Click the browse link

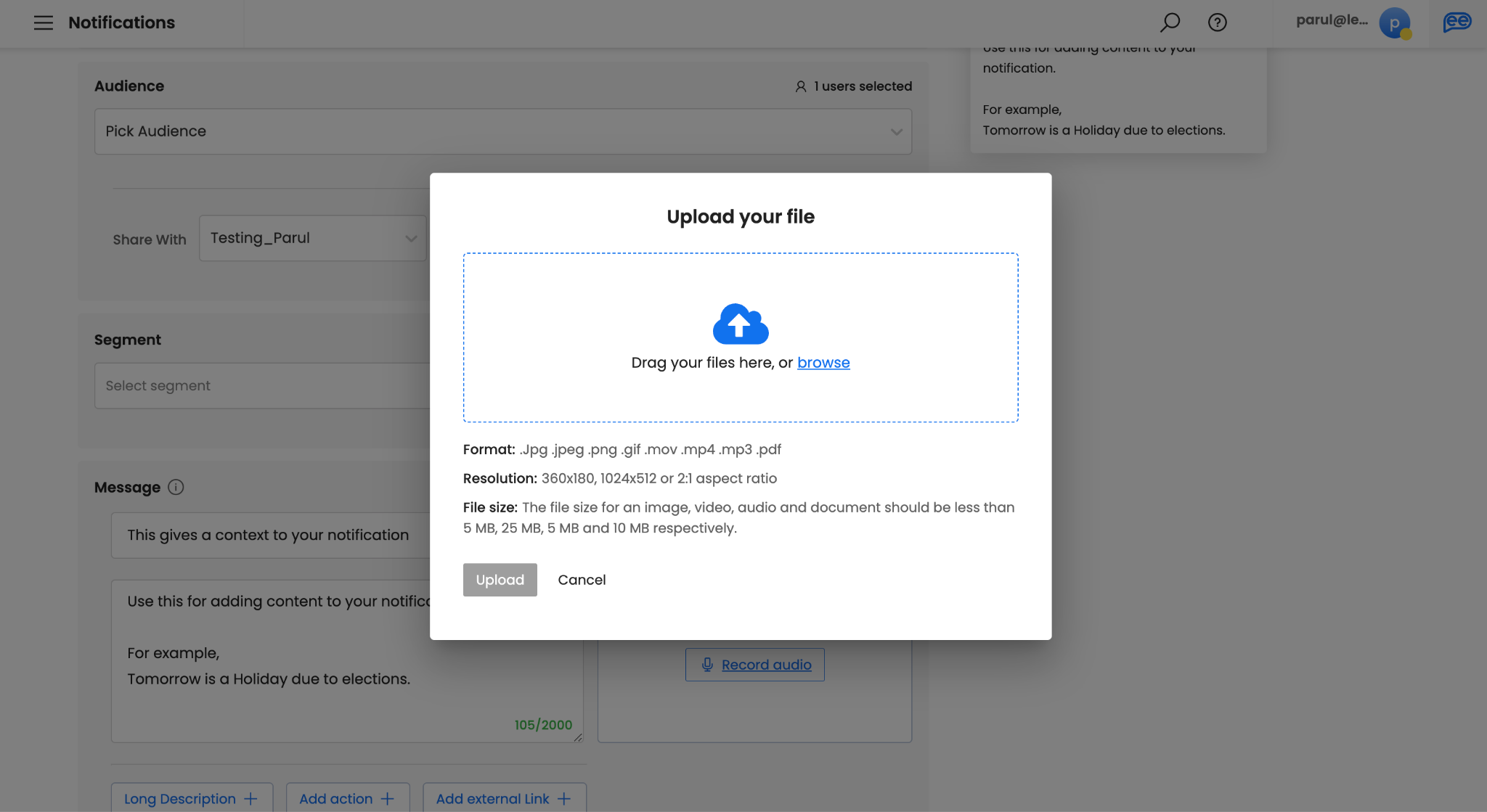(x=823, y=363)
